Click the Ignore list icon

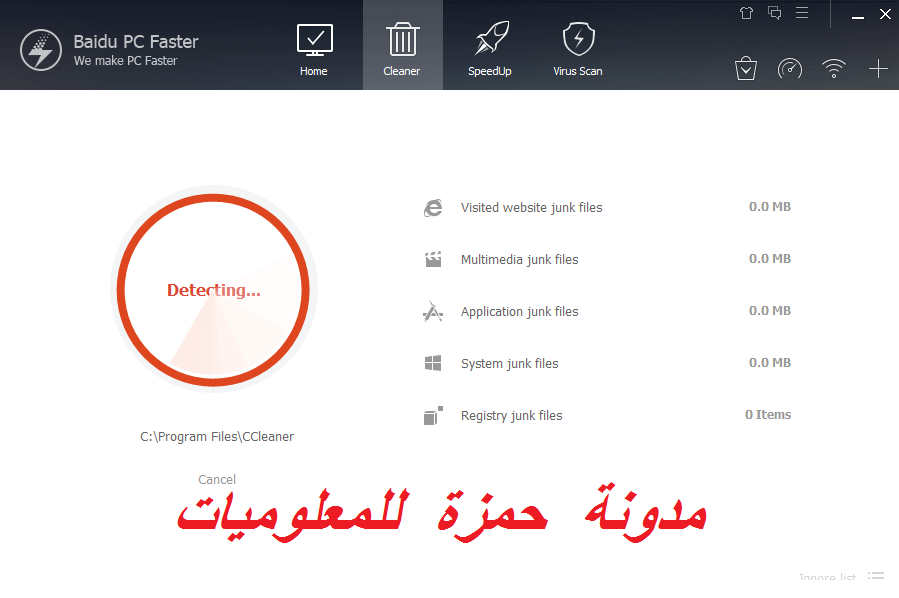[876, 575]
